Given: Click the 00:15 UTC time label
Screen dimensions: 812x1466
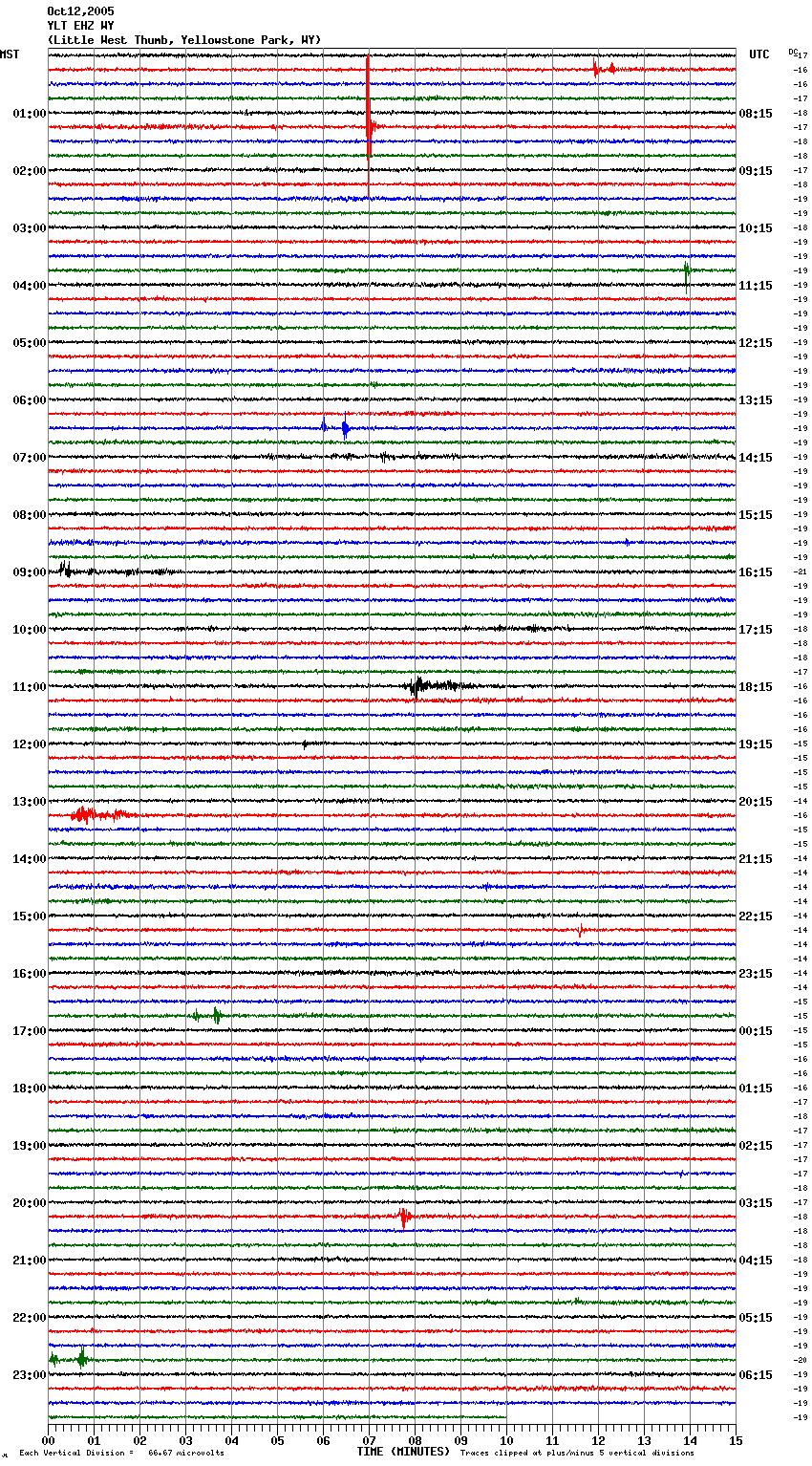Looking at the screenshot, I should [x=756, y=1031].
